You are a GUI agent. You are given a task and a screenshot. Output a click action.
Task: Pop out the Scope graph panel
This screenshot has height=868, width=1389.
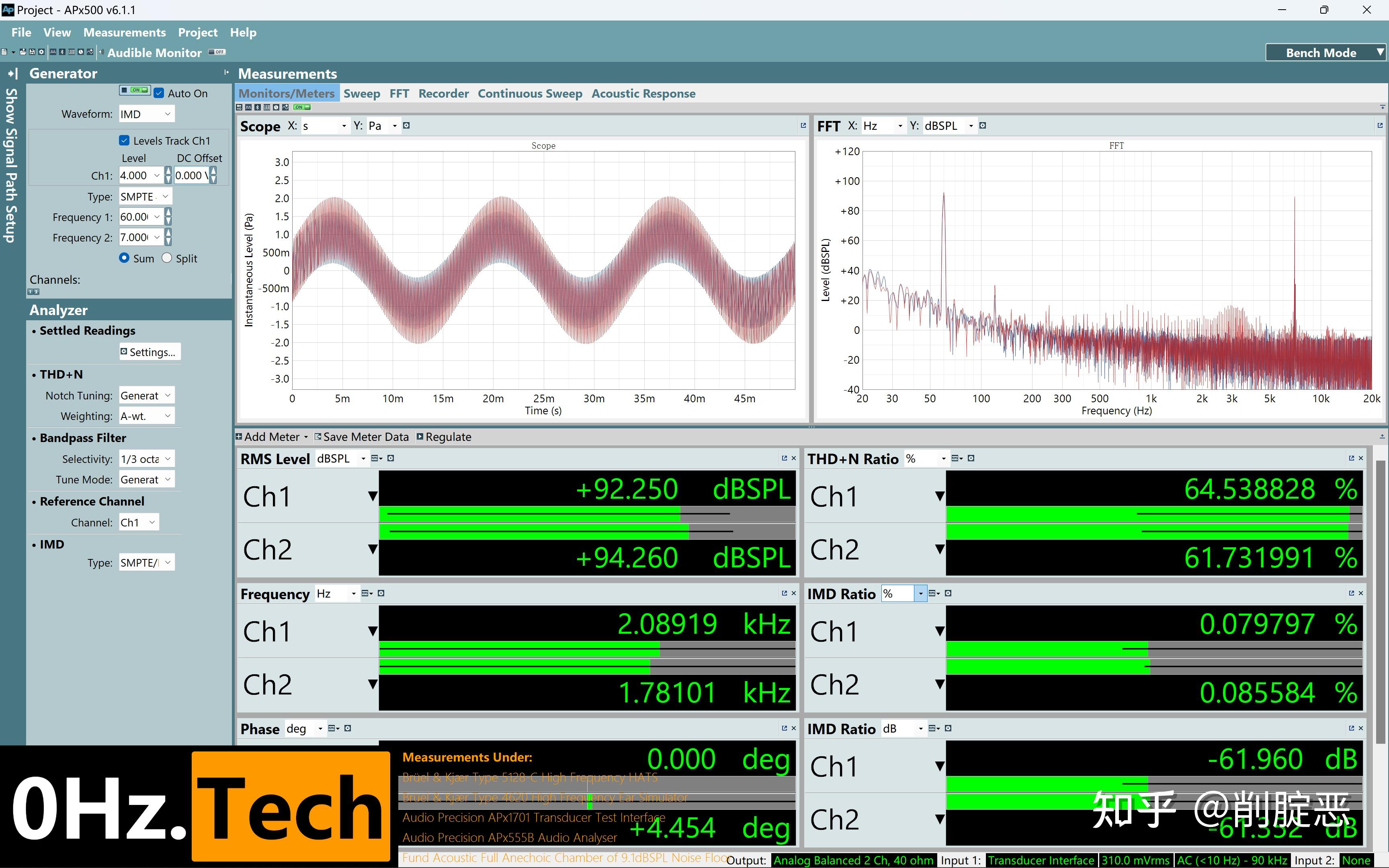pyautogui.click(x=803, y=125)
